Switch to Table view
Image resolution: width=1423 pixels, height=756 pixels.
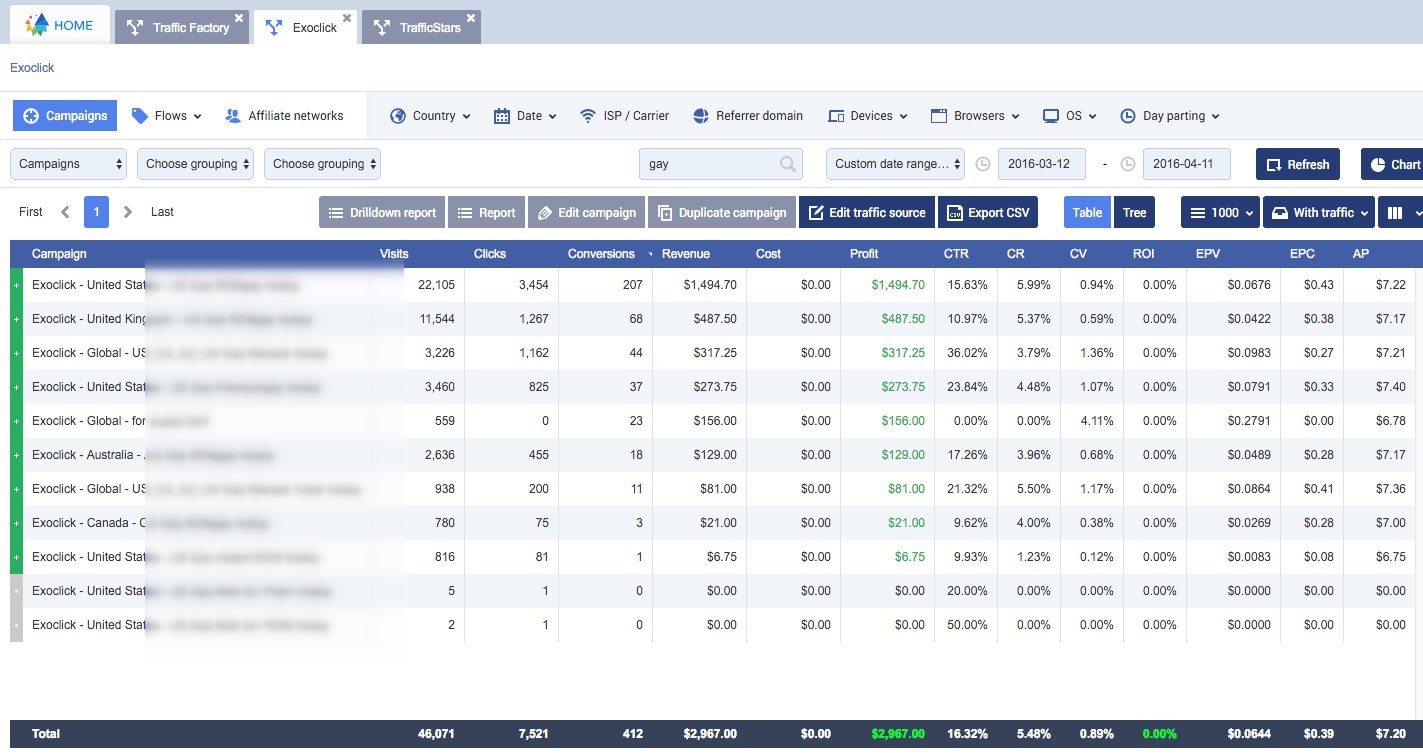[x=1087, y=212]
